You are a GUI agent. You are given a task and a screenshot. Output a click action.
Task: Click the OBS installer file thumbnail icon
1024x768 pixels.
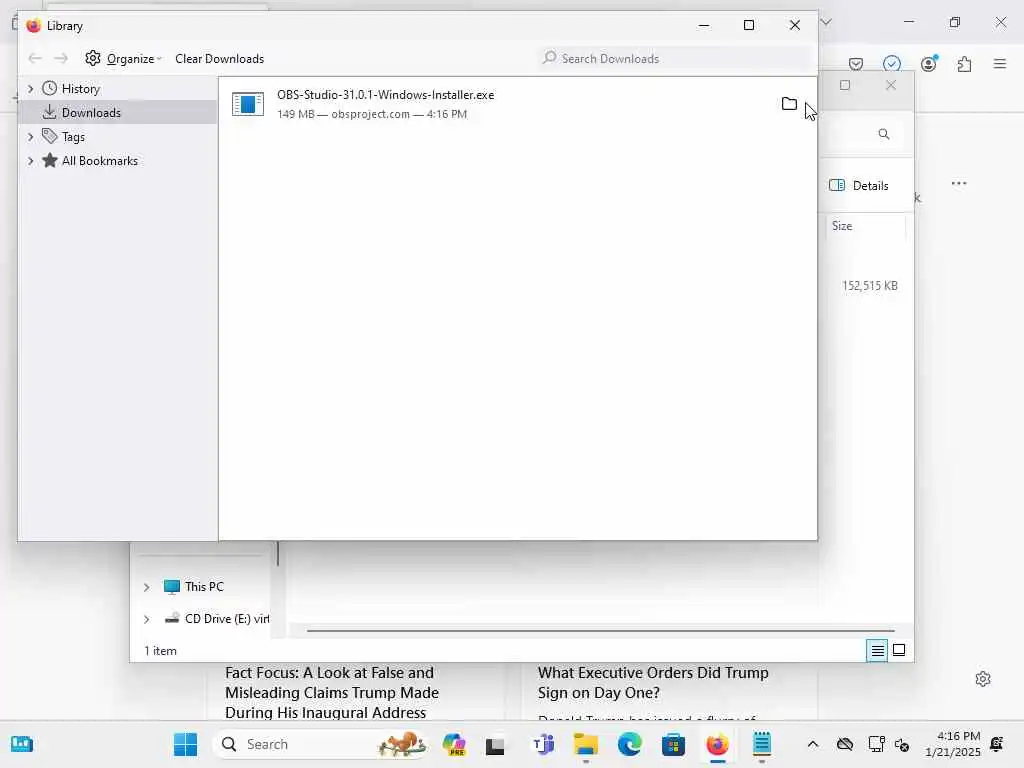248,104
